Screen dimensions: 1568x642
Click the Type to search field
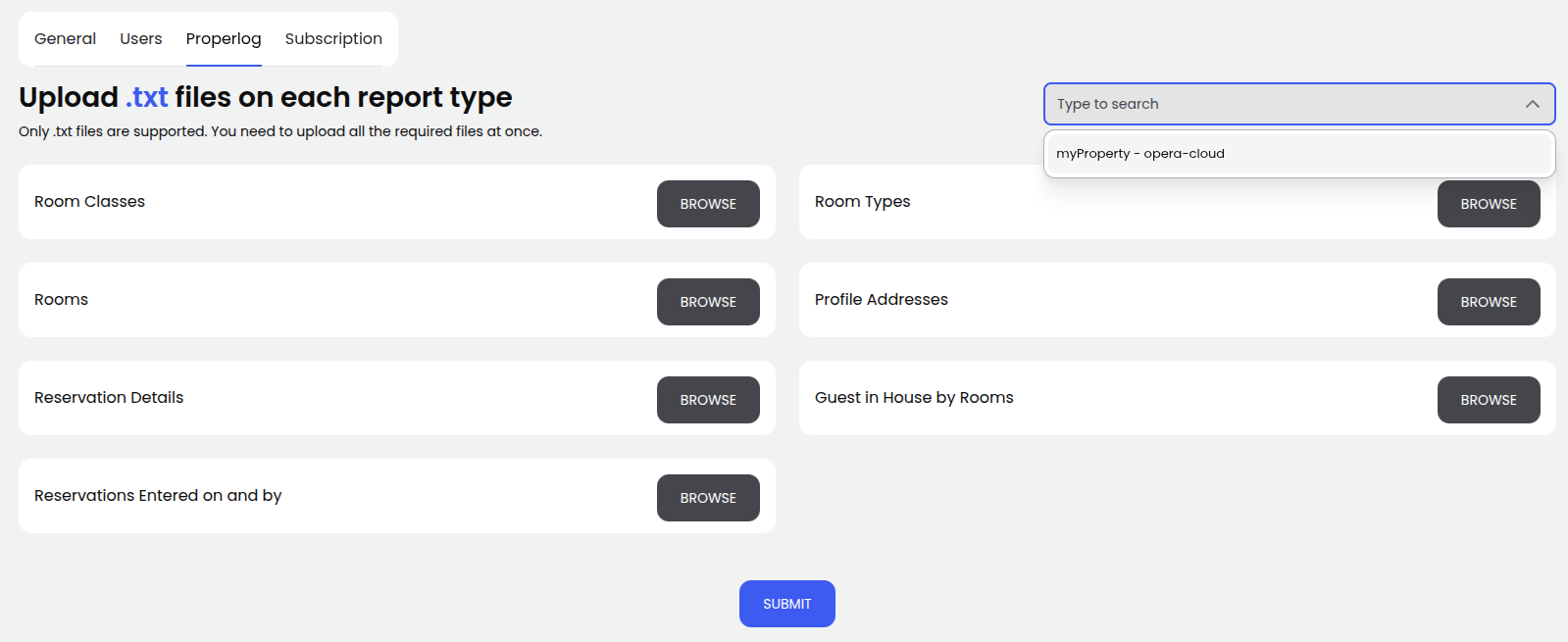coord(1275,104)
